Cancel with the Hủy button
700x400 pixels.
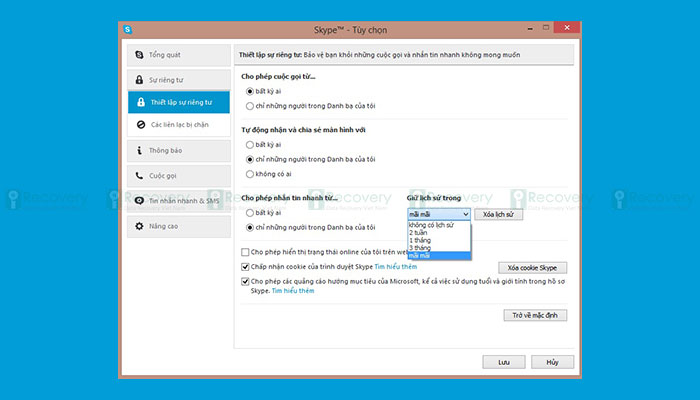click(553, 362)
